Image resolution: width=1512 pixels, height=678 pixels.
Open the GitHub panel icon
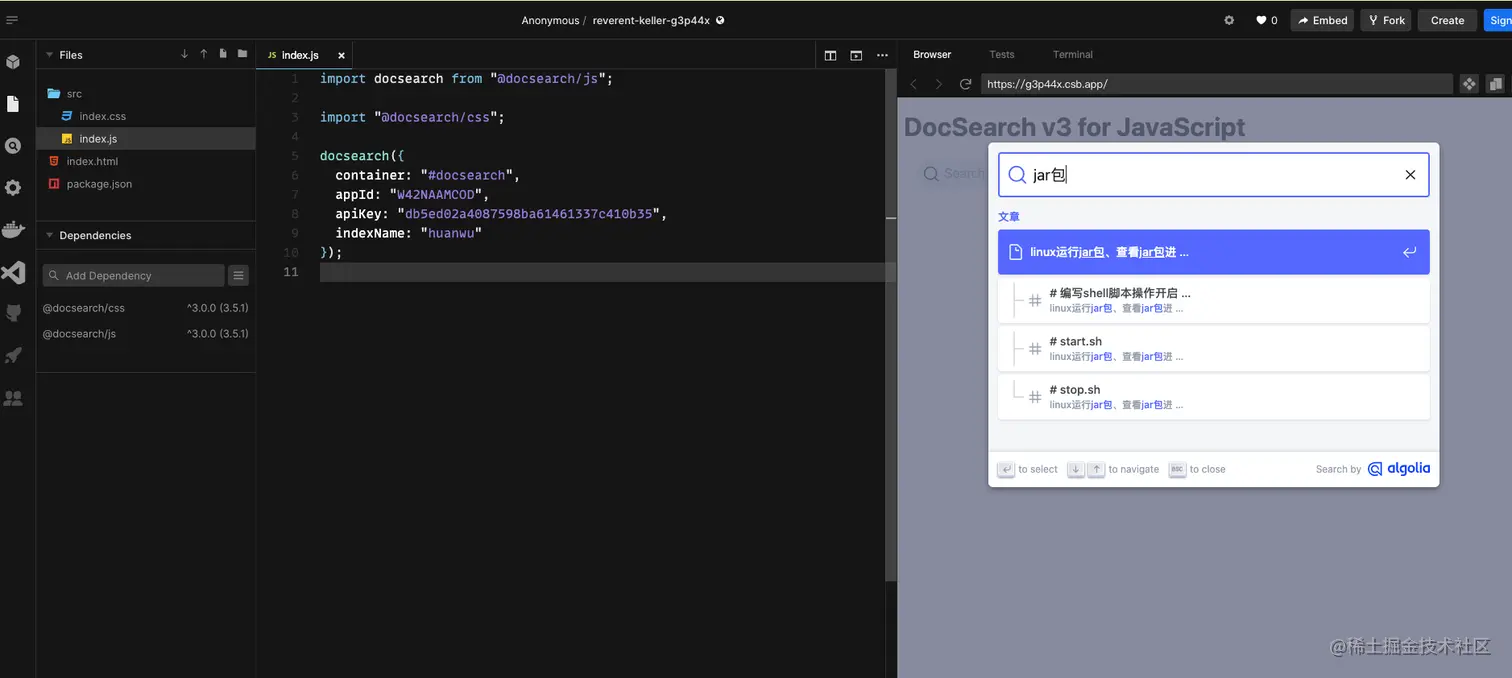click(13, 314)
